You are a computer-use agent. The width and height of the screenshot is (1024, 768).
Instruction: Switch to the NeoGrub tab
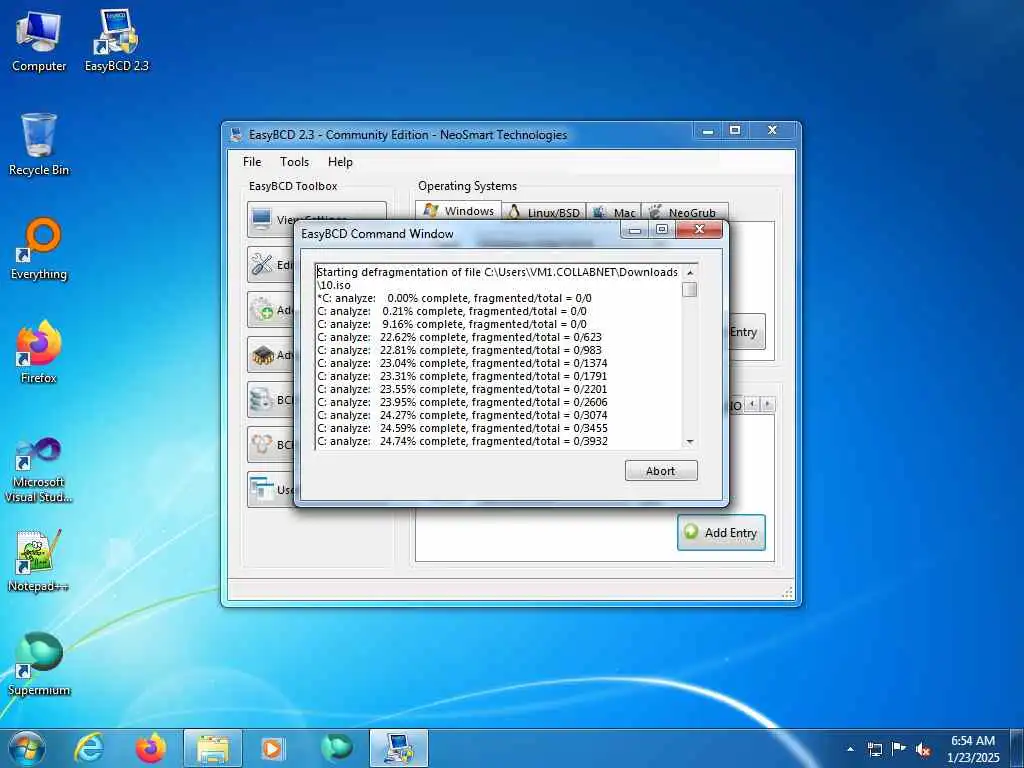coord(684,212)
